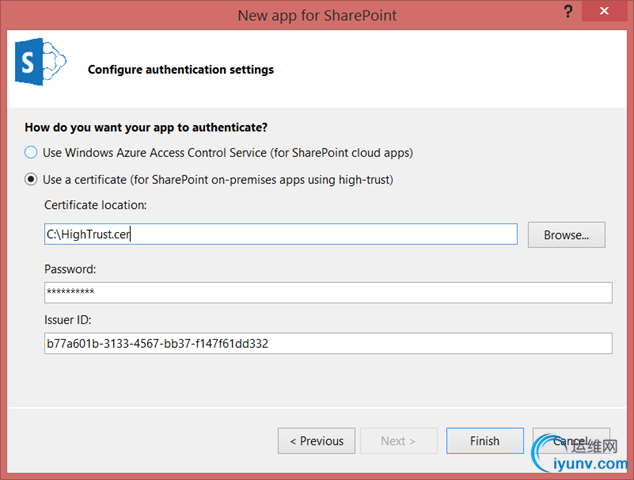The image size is (634, 480).
Task: Click the Issuer ID text box
Action: [x=328, y=343]
